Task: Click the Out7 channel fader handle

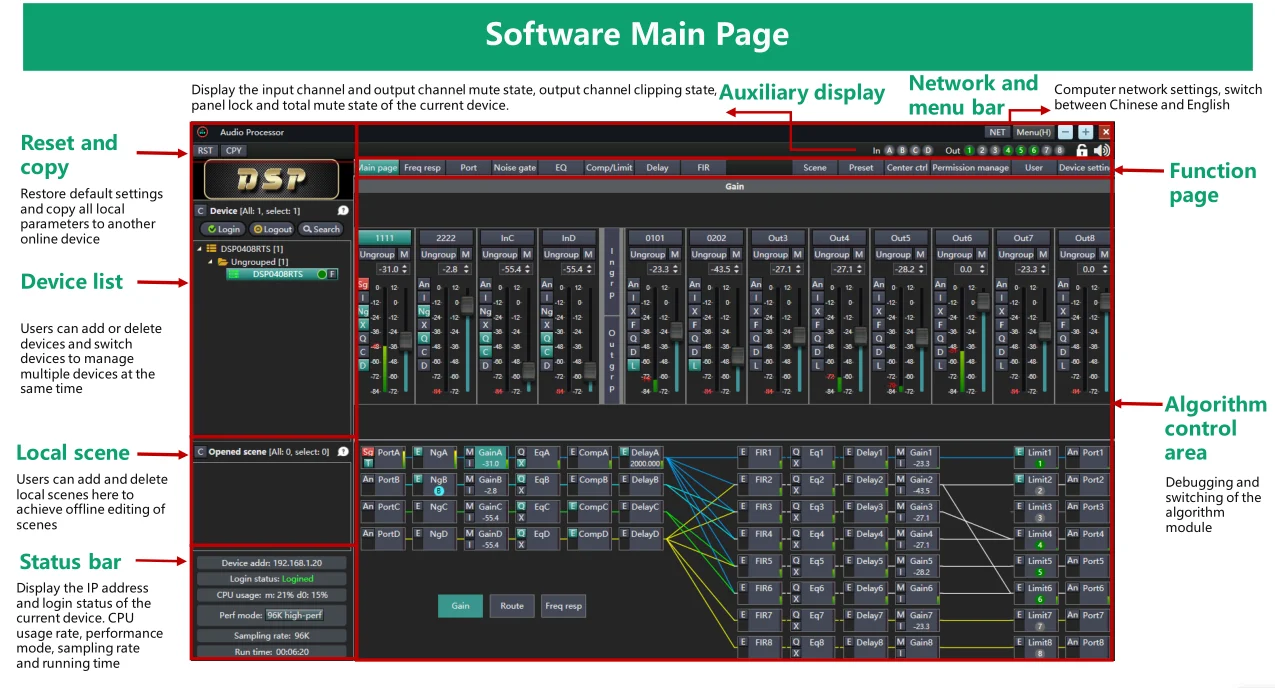Action: 1045,330
